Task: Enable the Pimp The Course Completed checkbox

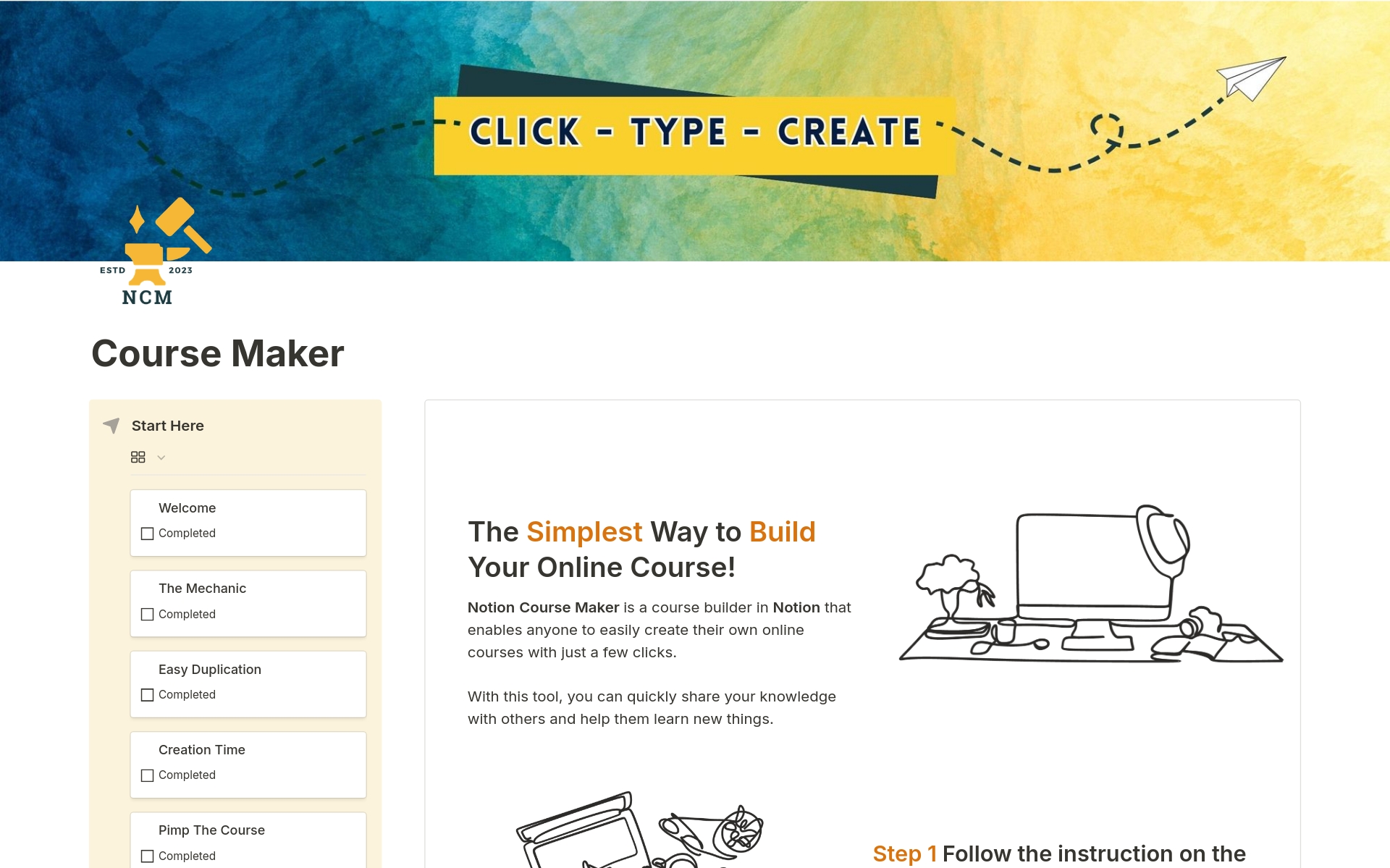Action: click(147, 854)
